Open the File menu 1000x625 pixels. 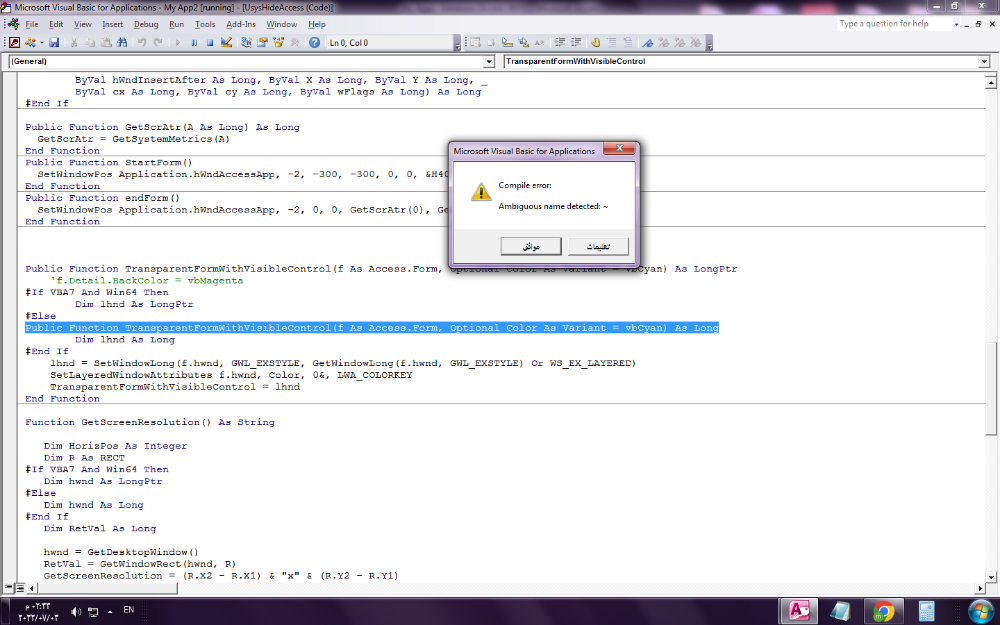[32, 24]
